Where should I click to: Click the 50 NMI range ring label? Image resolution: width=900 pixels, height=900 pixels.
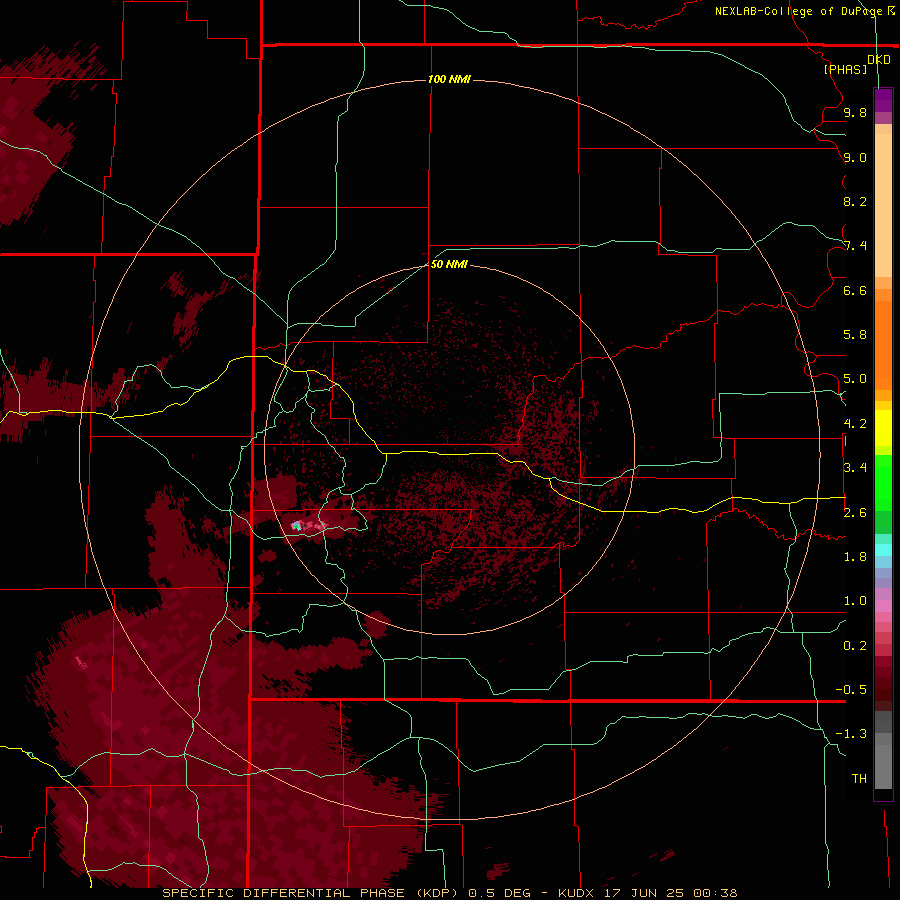pos(449,264)
